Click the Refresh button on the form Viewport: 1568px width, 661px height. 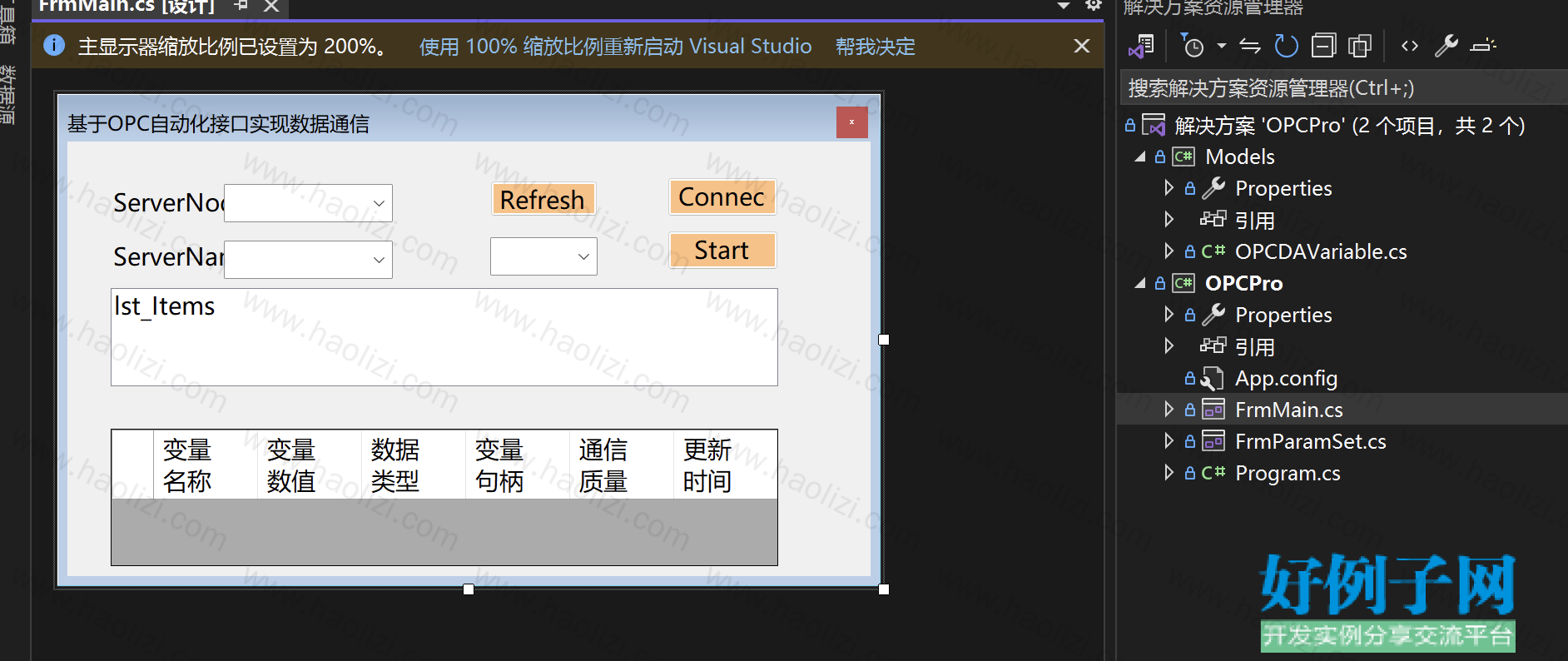click(543, 200)
